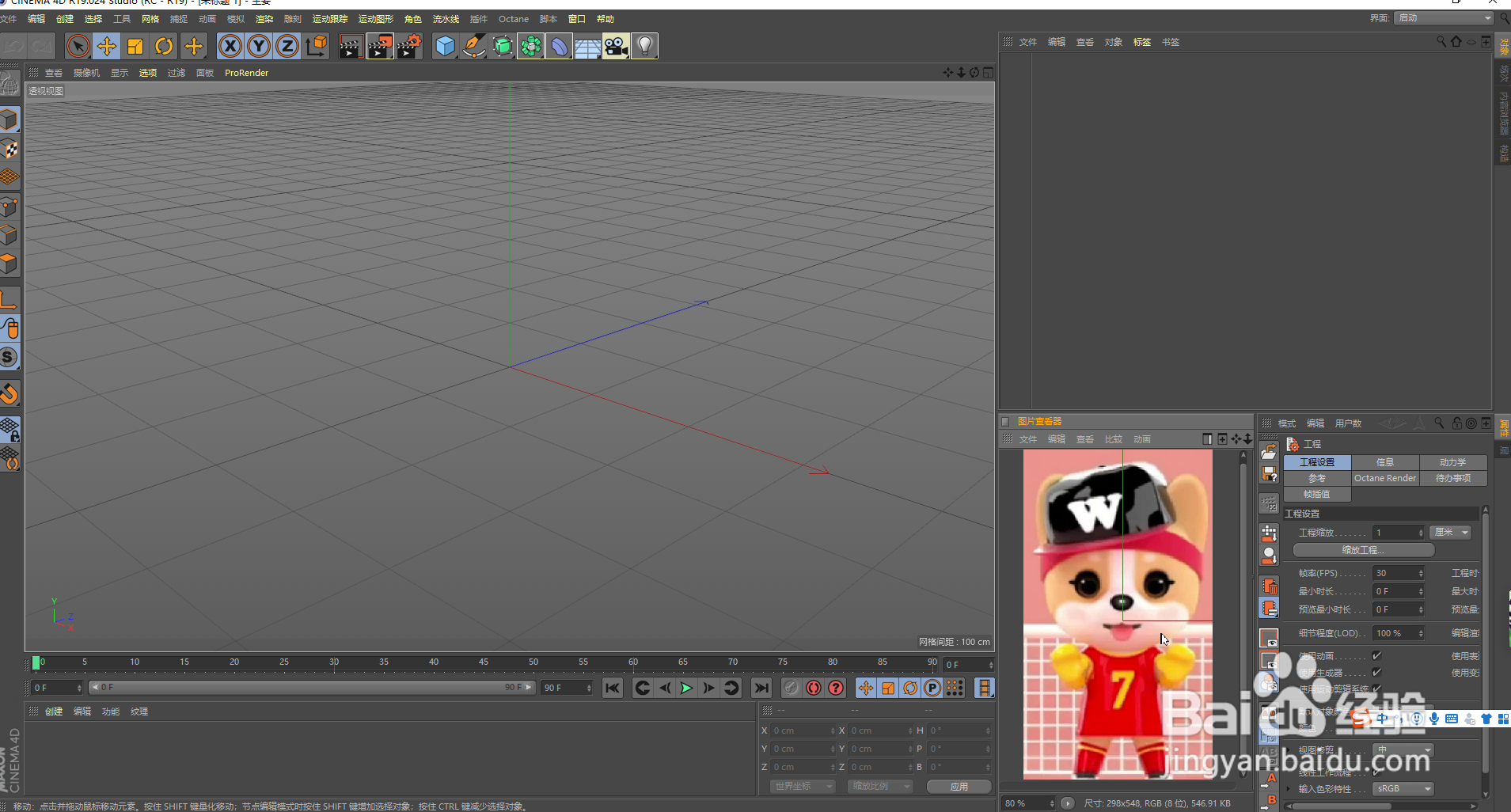
Task: Expand 视图修剪 disclosure triangle
Action: click(x=1289, y=750)
